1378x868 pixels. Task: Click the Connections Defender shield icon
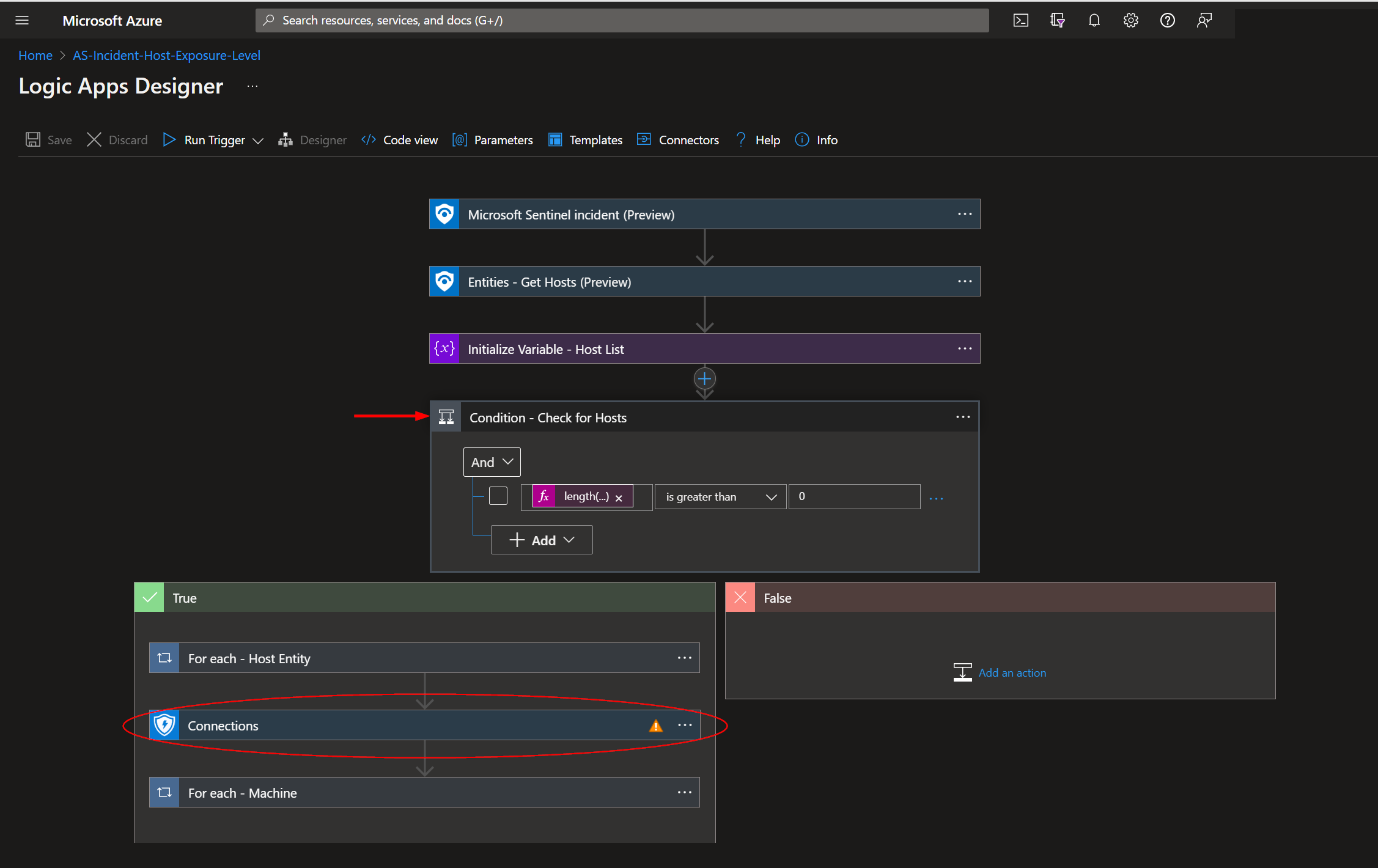click(164, 725)
